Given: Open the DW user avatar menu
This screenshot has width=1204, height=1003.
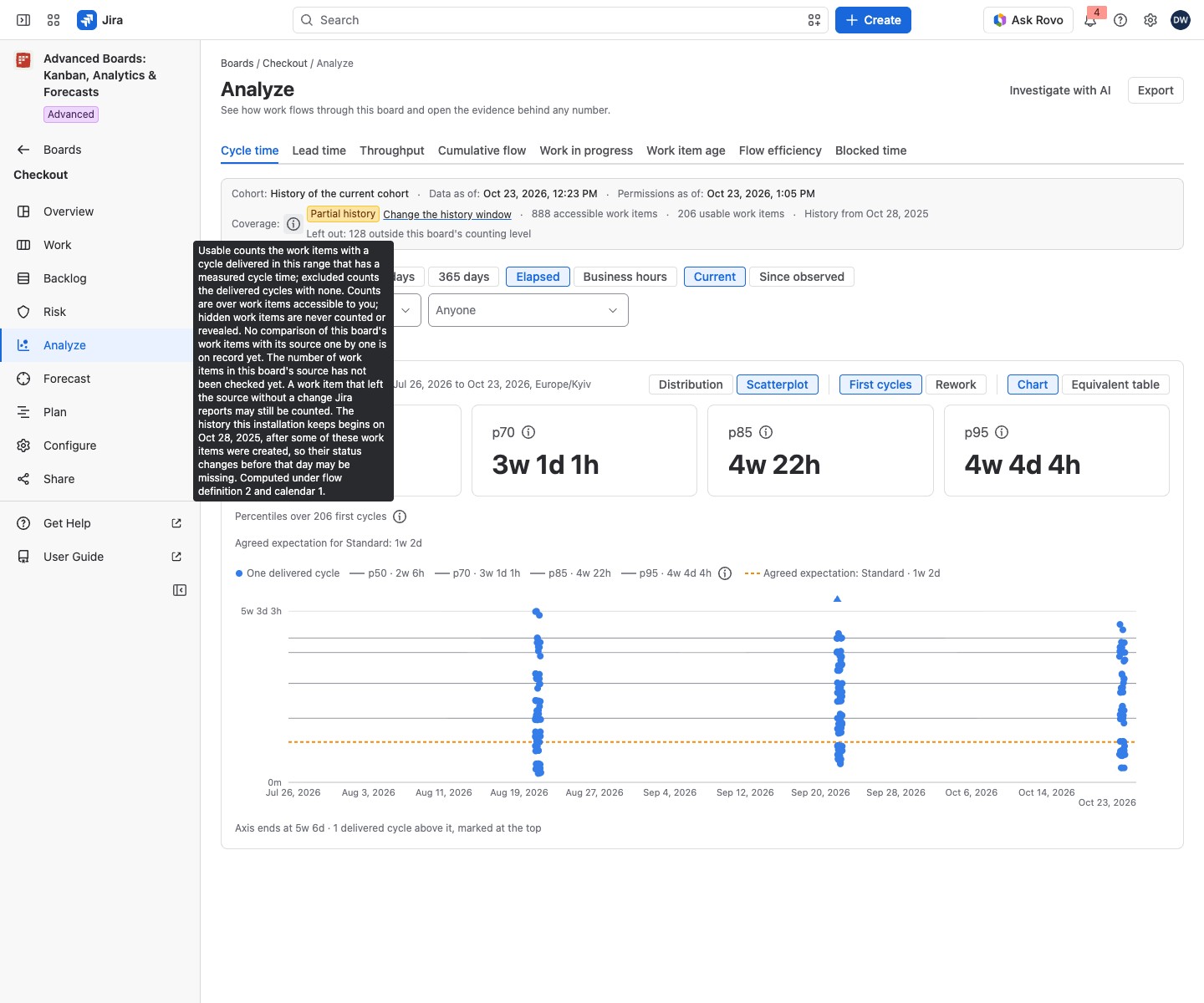Looking at the screenshot, I should click(1181, 20).
